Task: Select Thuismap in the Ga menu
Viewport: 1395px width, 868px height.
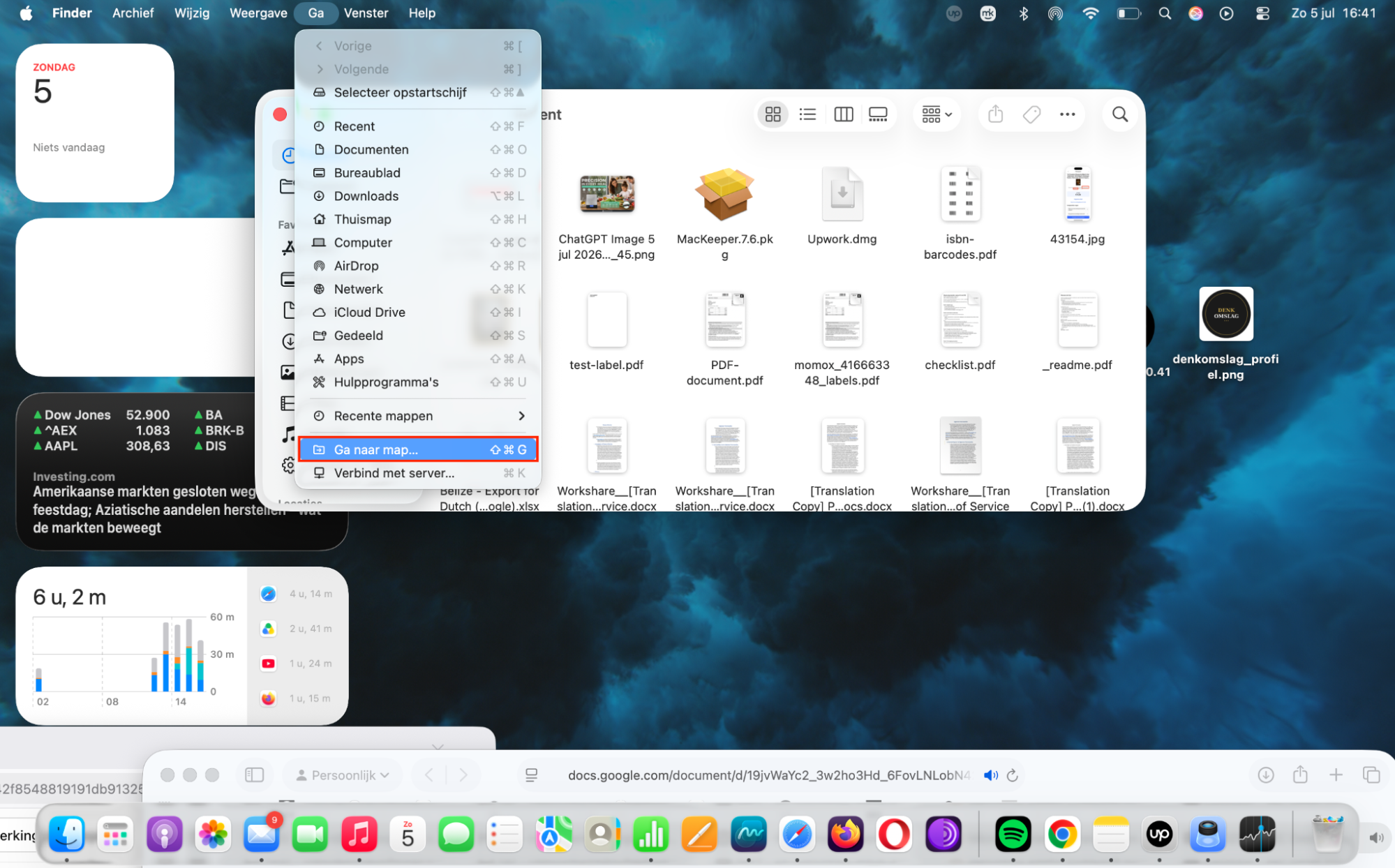Action: pos(419,219)
